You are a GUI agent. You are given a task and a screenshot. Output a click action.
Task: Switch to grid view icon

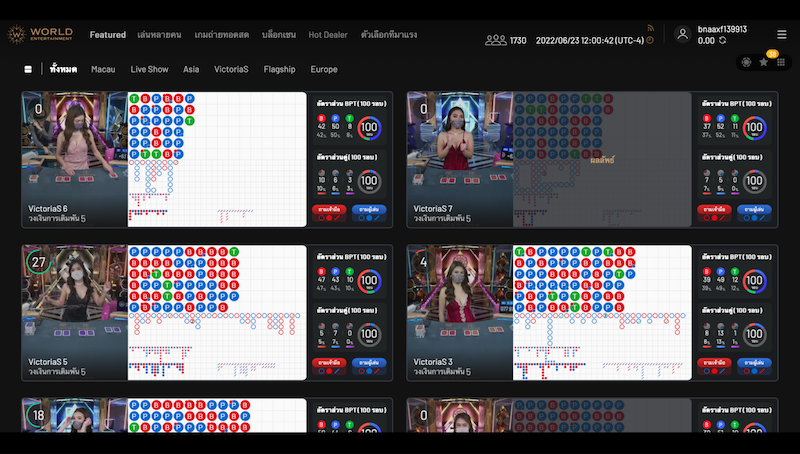pyautogui.click(x=781, y=62)
